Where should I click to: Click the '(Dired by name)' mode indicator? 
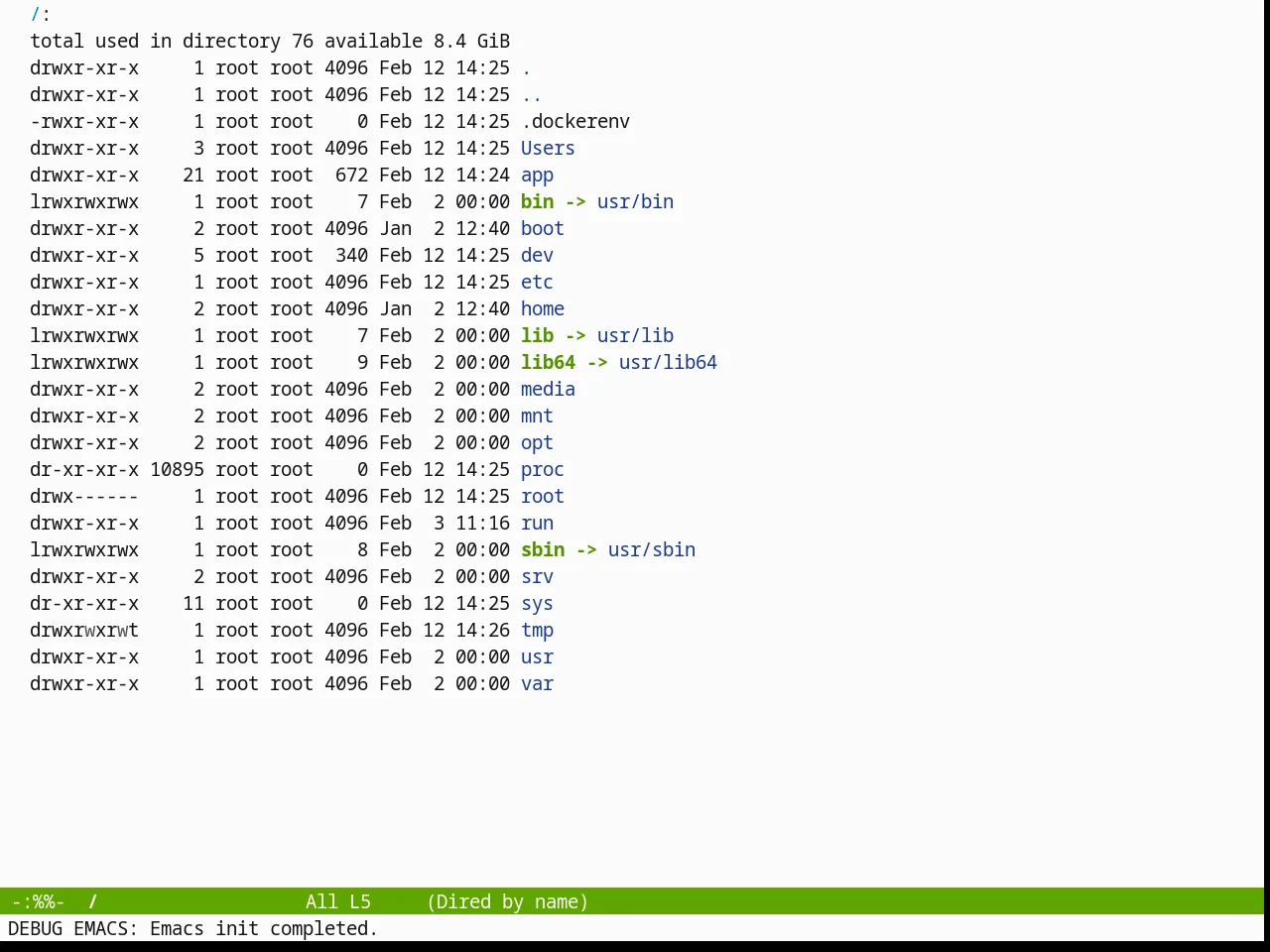point(507,901)
